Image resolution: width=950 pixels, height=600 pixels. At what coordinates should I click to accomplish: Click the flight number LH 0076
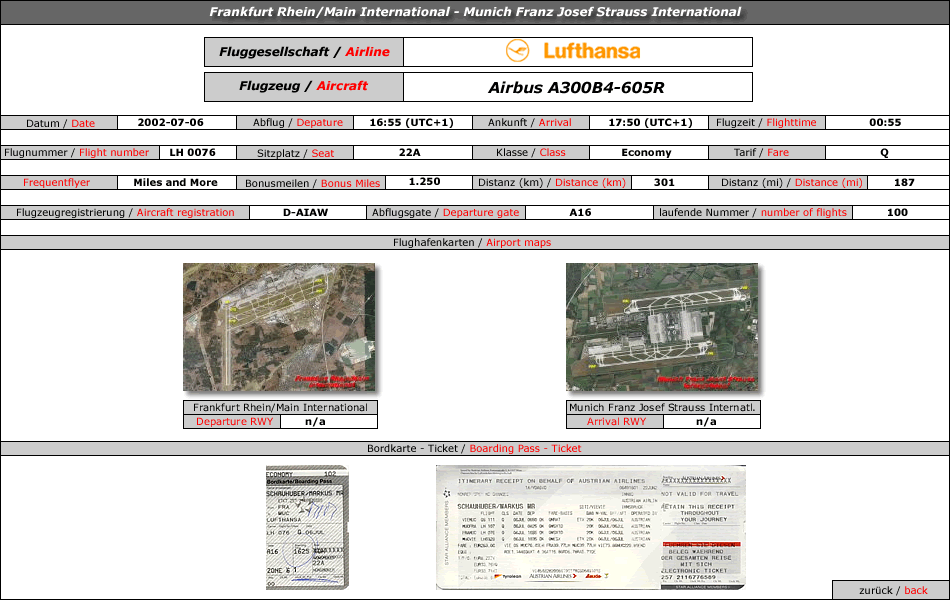point(192,153)
